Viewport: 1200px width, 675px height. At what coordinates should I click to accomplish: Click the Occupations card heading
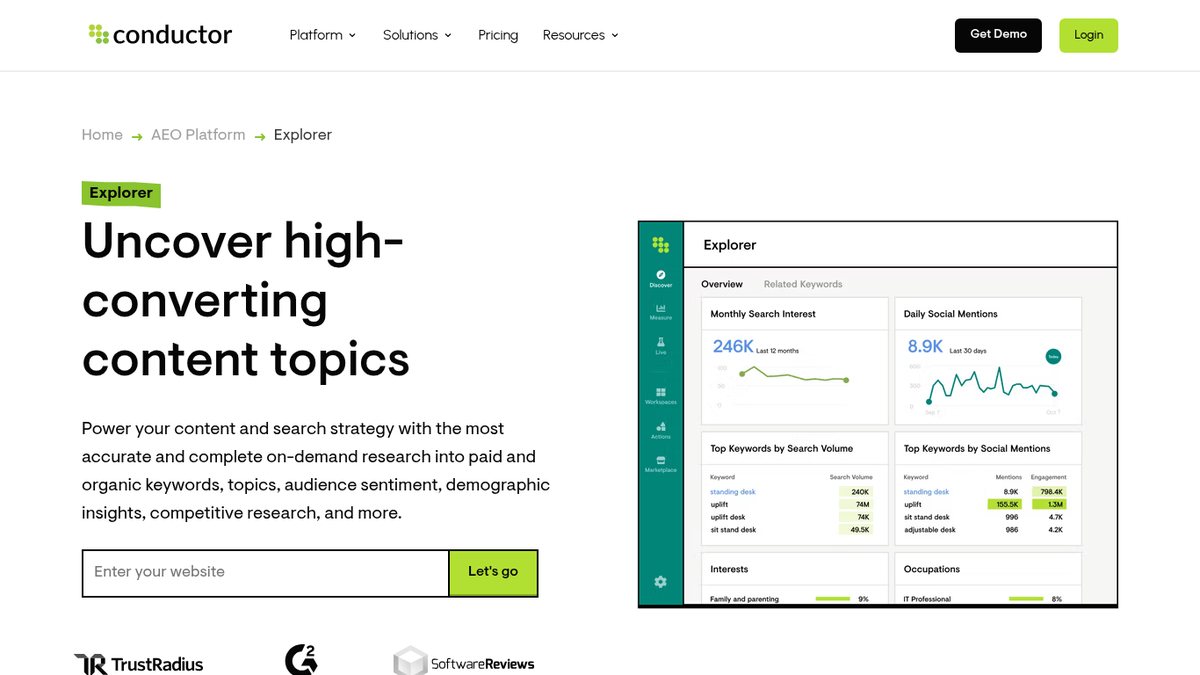(932, 570)
